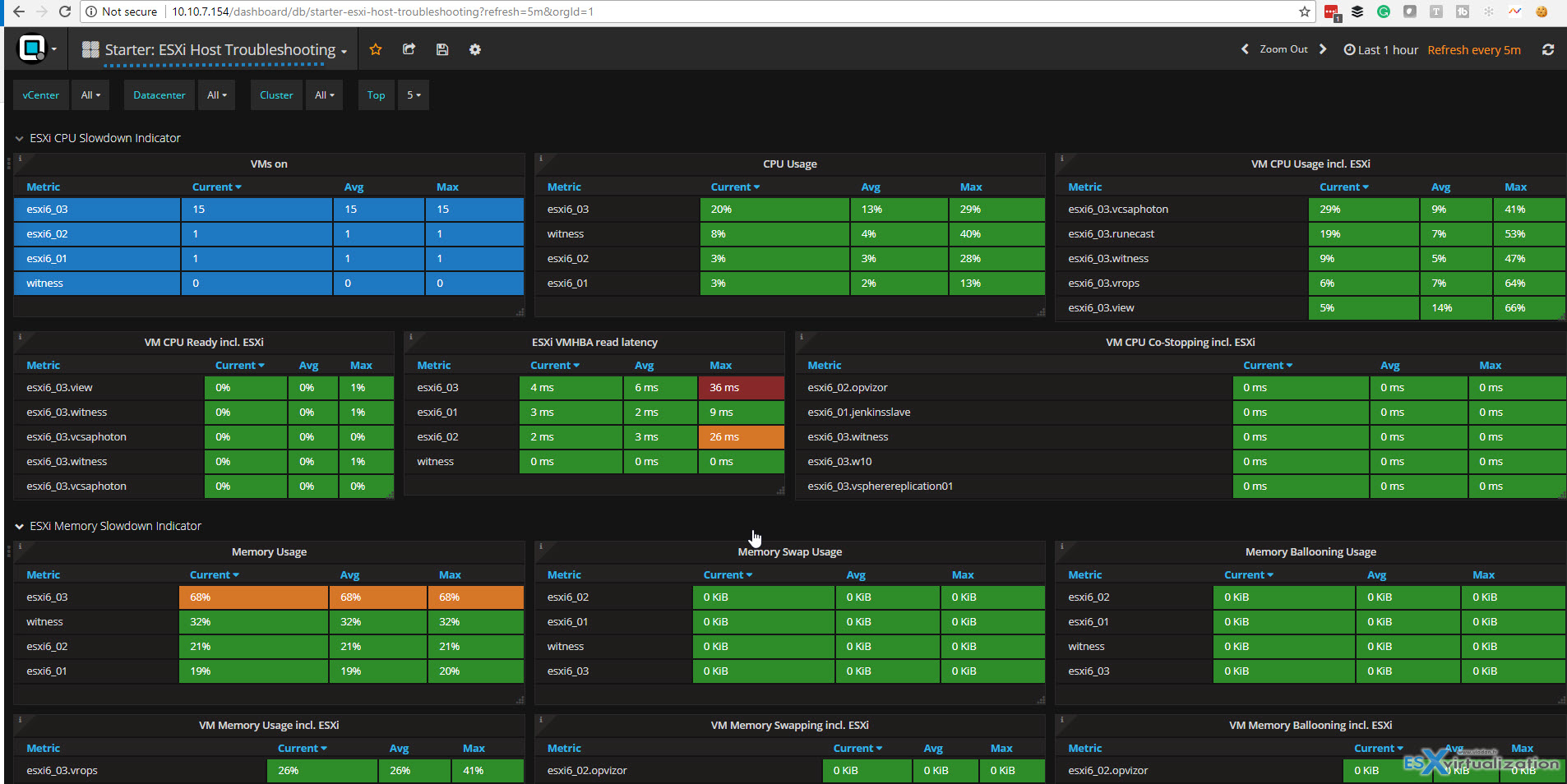
Task: Star this dashboard as favorite
Action: 376,49
